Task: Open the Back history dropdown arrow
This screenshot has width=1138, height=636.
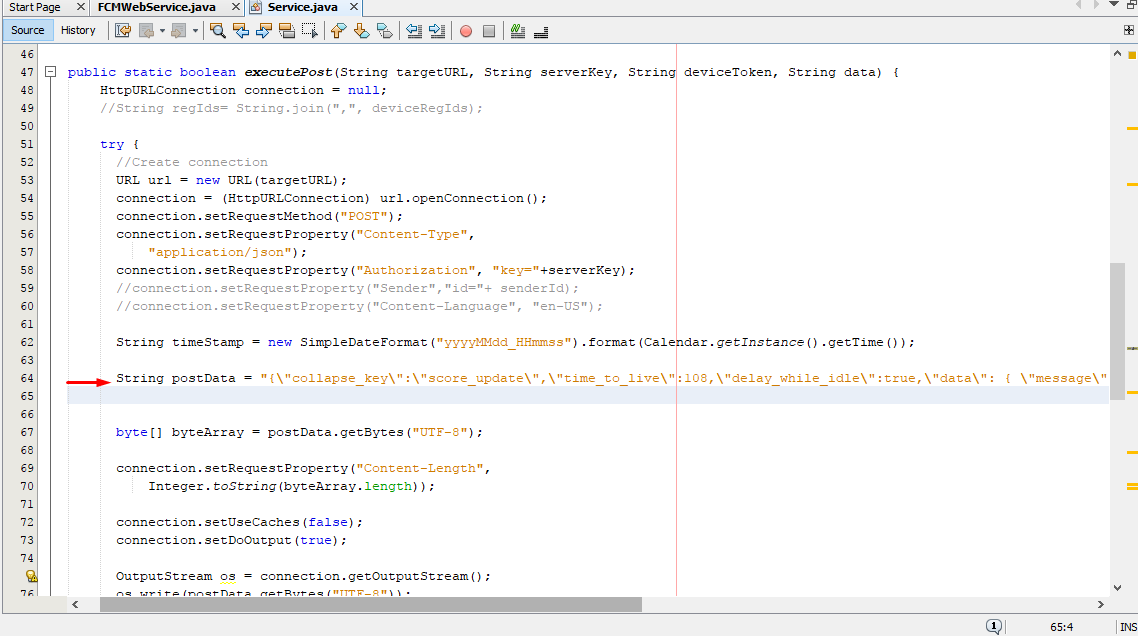Action: pos(162,30)
